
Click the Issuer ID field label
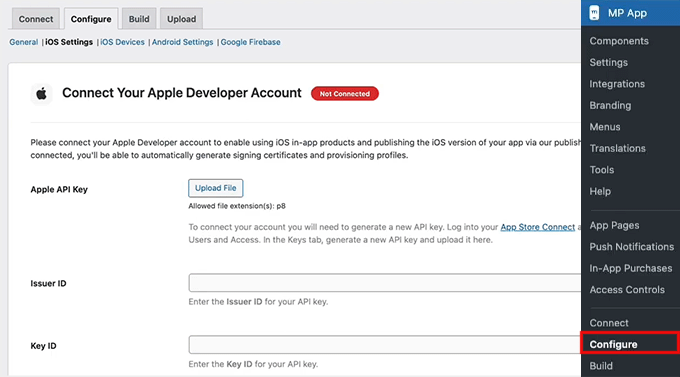(48, 283)
